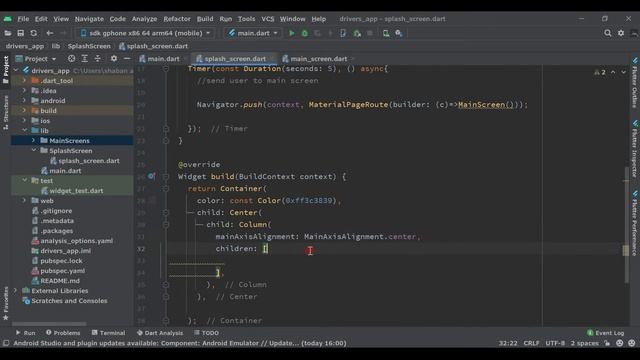The height and width of the screenshot is (360, 640).
Task: Fold the build method with gutter fold marker
Action: [166, 177]
